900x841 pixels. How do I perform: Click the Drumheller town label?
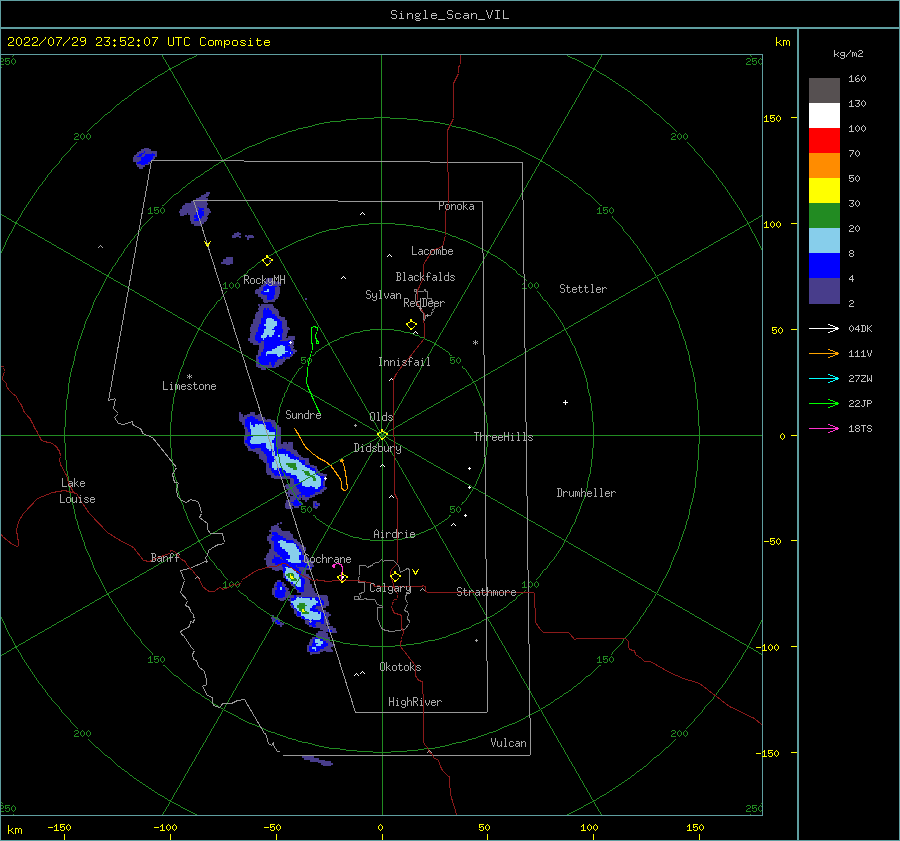click(585, 493)
